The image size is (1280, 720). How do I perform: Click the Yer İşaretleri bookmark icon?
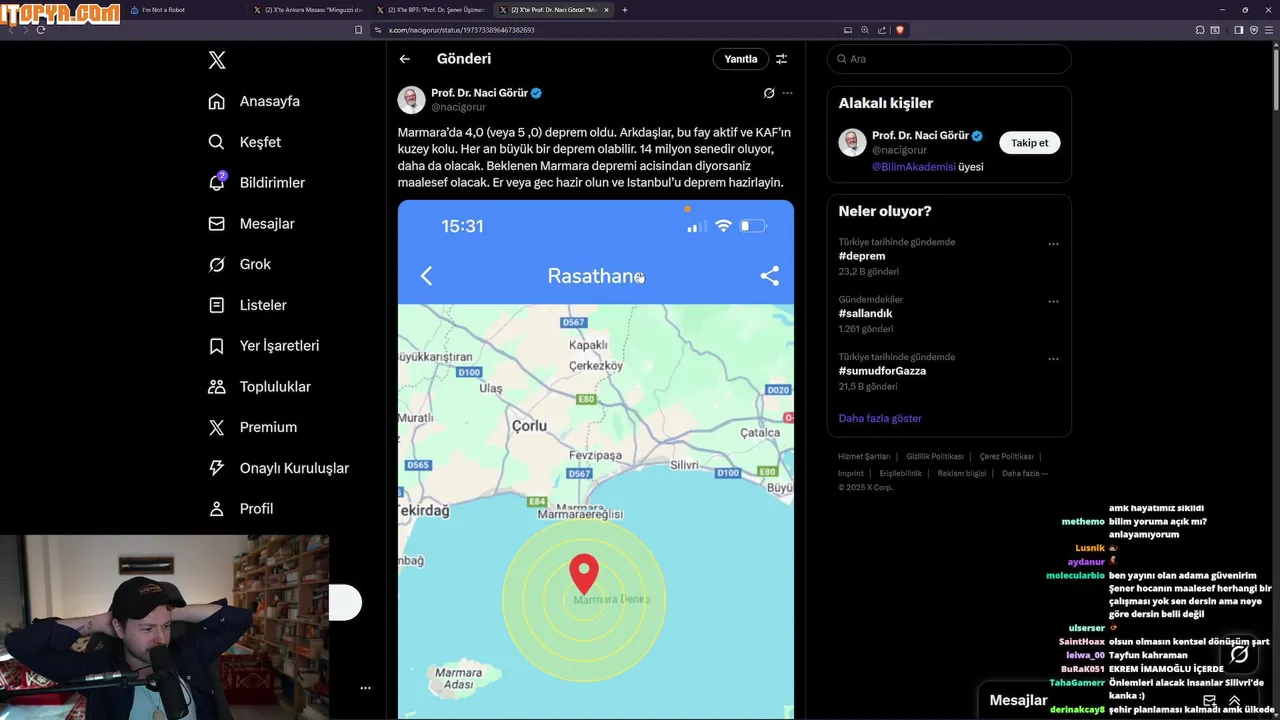pyautogui.click(x=216, y=346)
